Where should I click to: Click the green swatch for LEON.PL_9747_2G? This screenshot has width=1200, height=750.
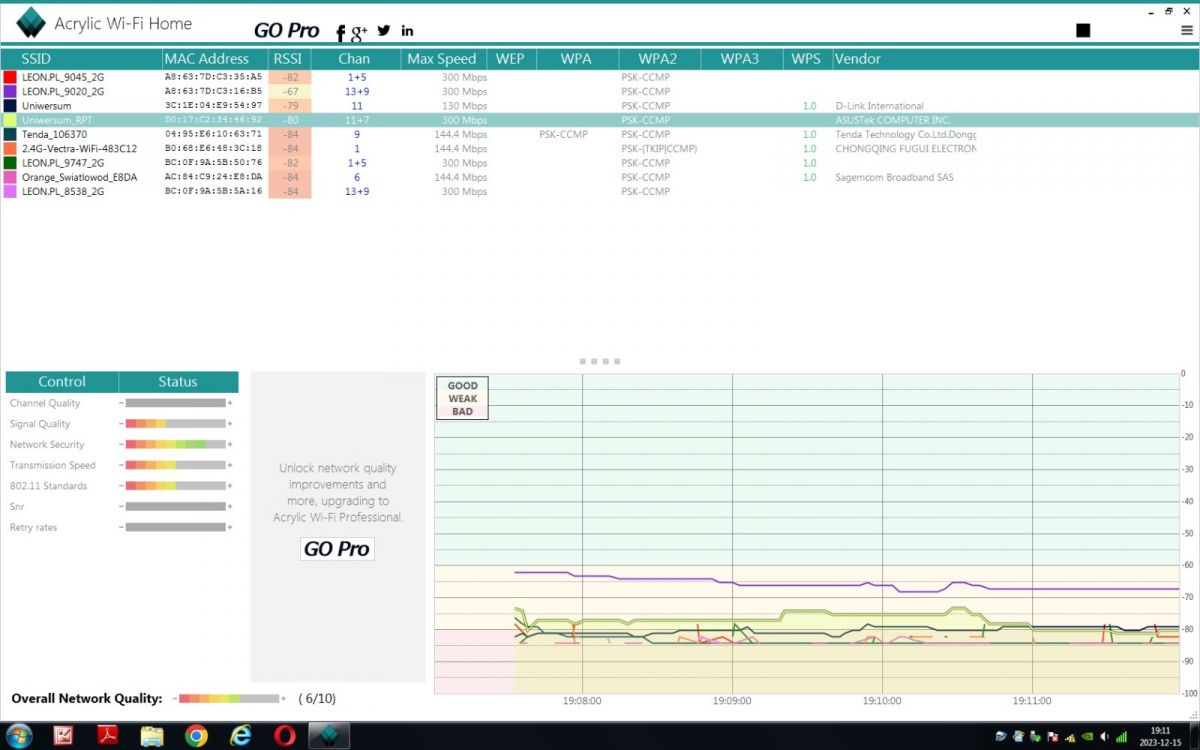(10, 163)
